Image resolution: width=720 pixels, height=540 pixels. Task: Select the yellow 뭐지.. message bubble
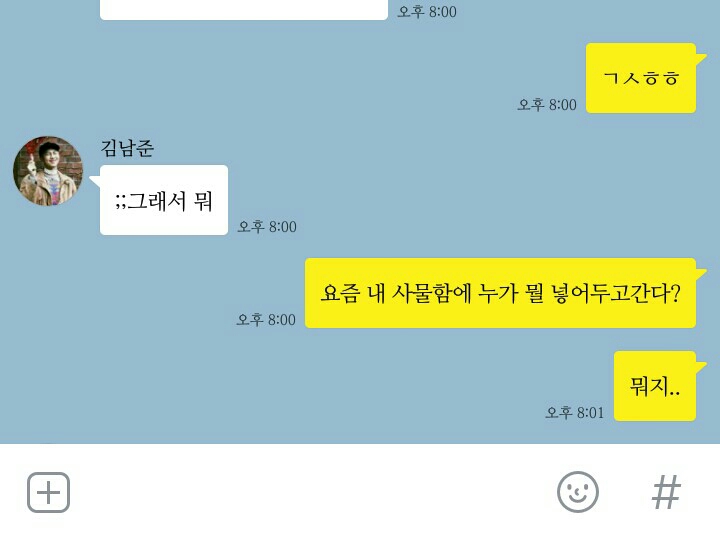[x=655, y=386]
